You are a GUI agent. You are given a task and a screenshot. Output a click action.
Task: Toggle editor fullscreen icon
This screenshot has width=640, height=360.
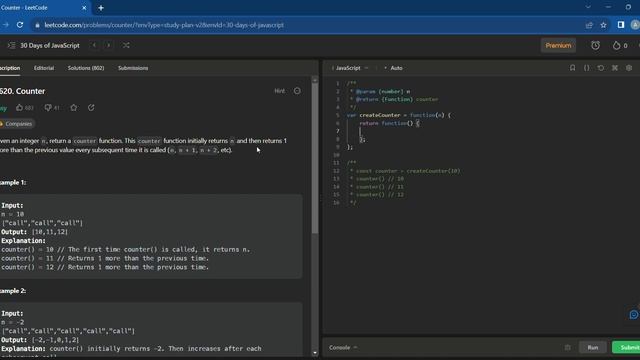pyautogui.click(x=615, y=68)
